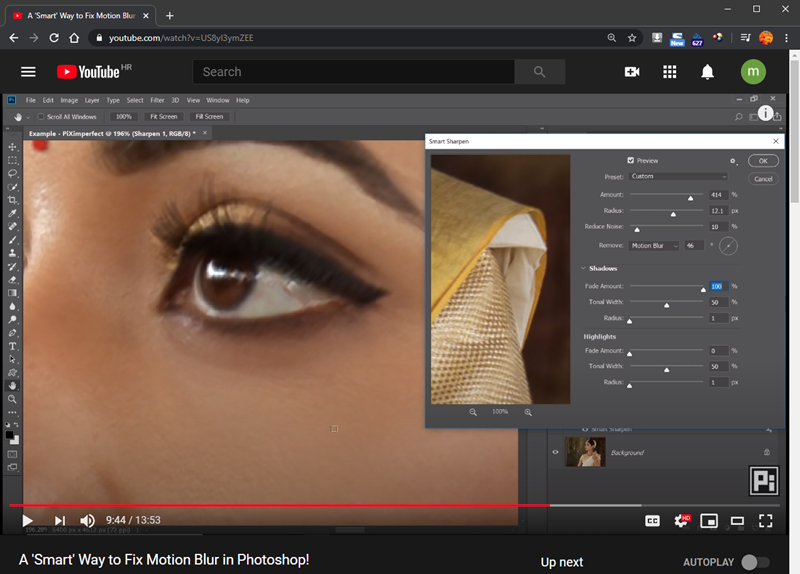Open YouTube notifications bell
Image resolution: width=800 pixels, height=574 pixels.
(708, 72)
